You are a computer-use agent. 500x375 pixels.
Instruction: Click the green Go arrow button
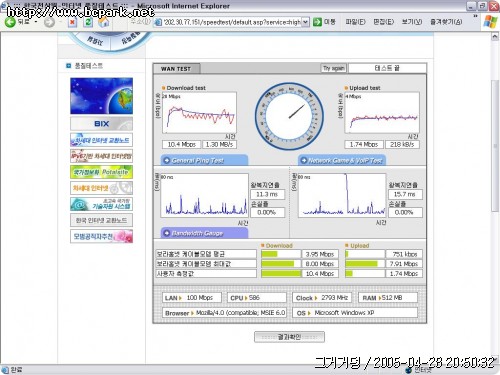click(317, 22)
